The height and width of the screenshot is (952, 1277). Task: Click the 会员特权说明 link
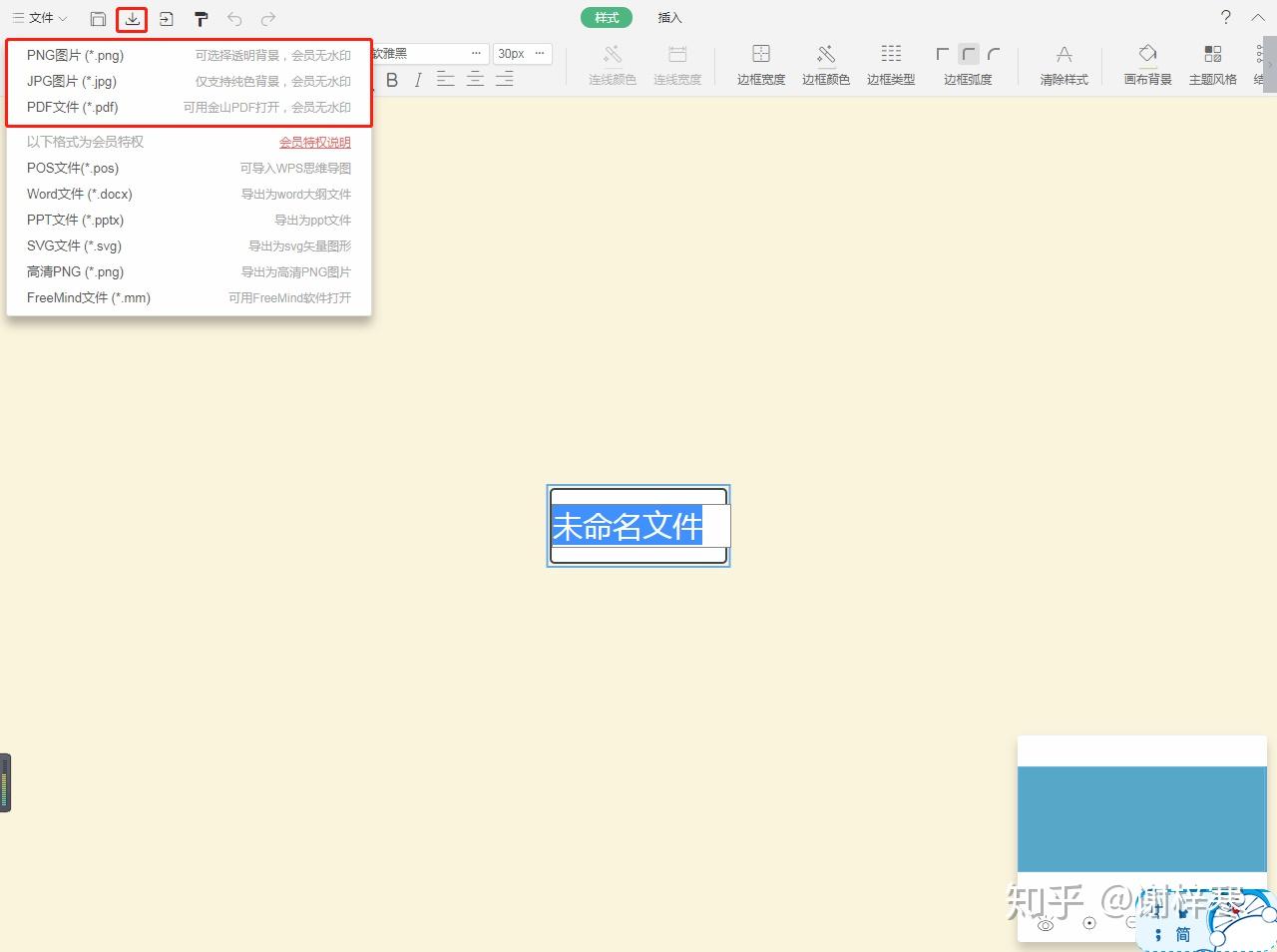pos(315,142)
